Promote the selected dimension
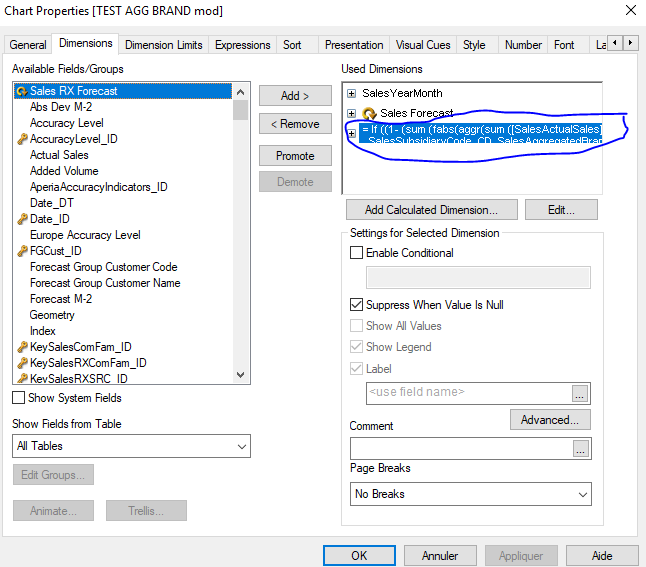 pos(295,156)
